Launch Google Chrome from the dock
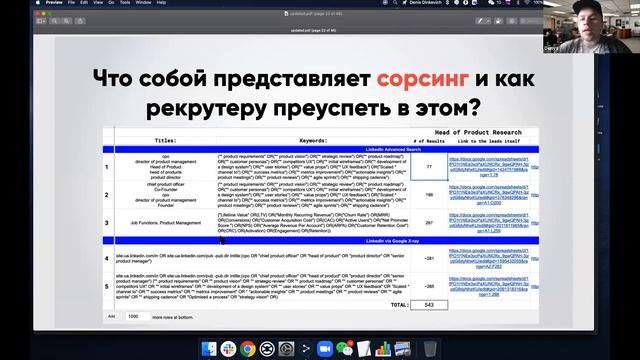Viewport: 640px width, 360px height. tap(247, 349)
